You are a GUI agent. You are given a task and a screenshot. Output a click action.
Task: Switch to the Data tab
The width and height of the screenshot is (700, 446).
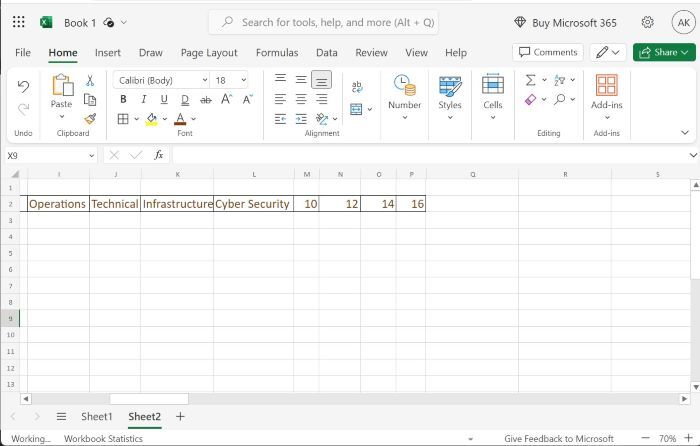point(327,52)
